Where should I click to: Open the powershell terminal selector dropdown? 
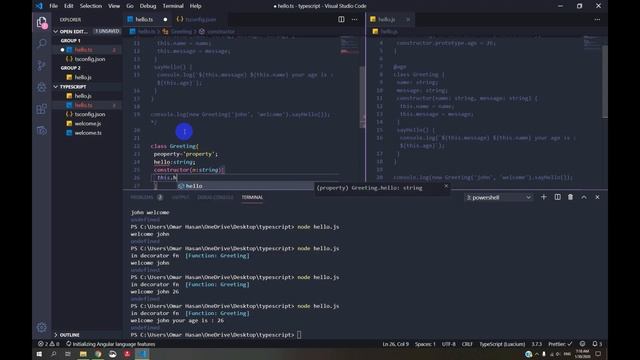point(499,198)
